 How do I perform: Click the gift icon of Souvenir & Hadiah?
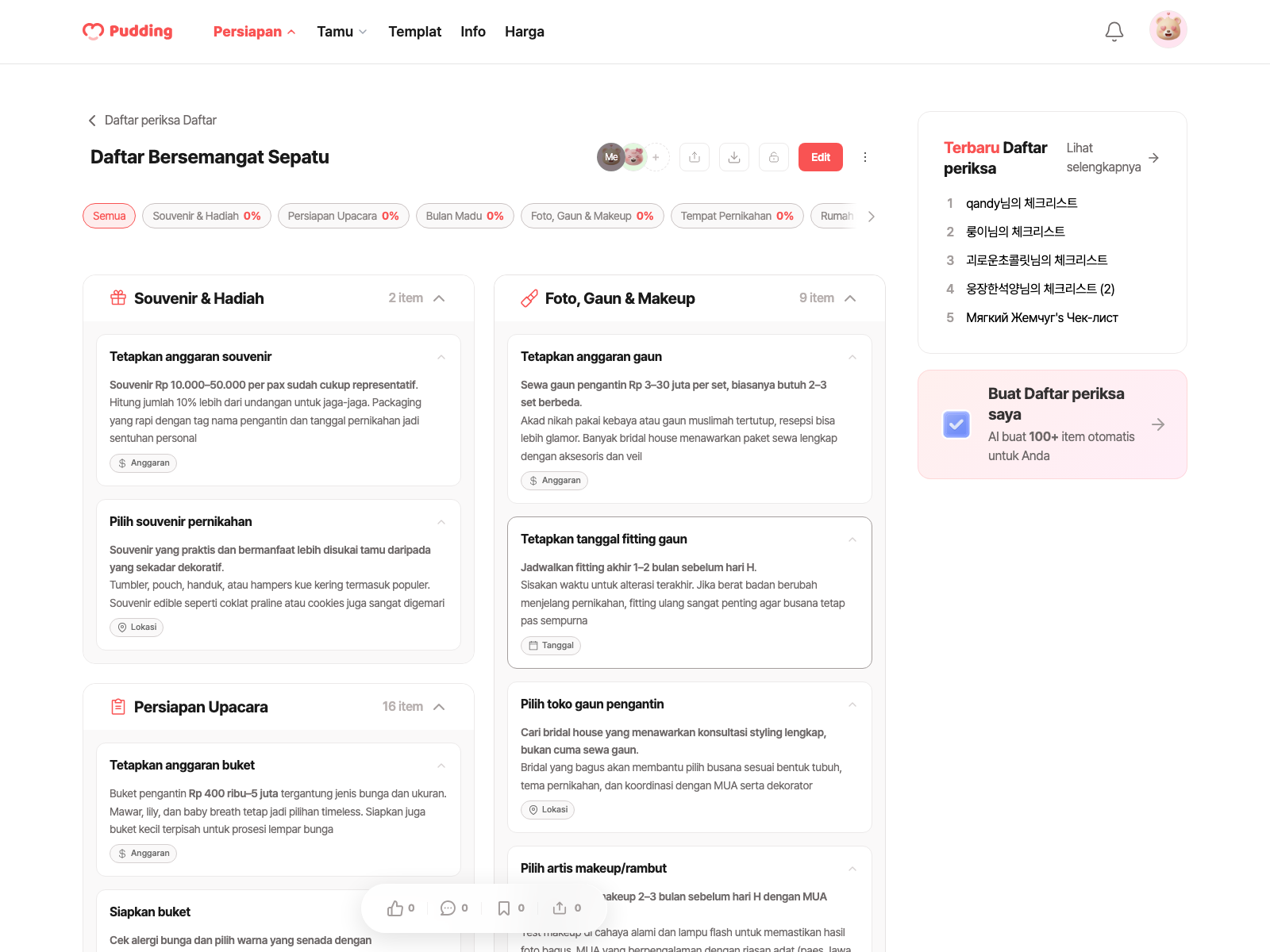tap(118, 298)
